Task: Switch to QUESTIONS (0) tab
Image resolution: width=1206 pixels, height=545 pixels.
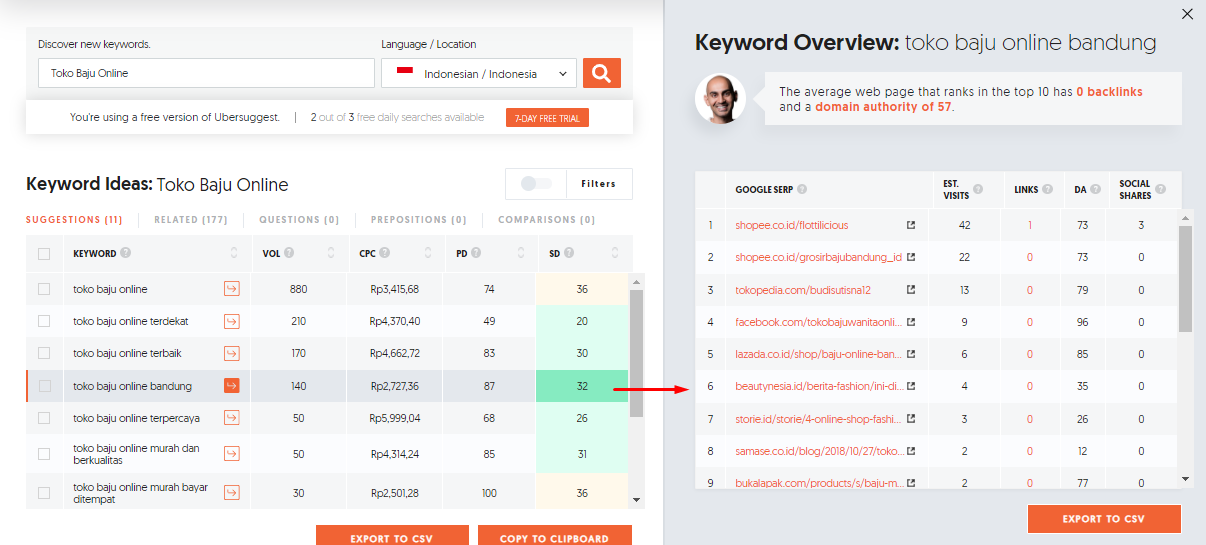Action: [x=299, y=220]
